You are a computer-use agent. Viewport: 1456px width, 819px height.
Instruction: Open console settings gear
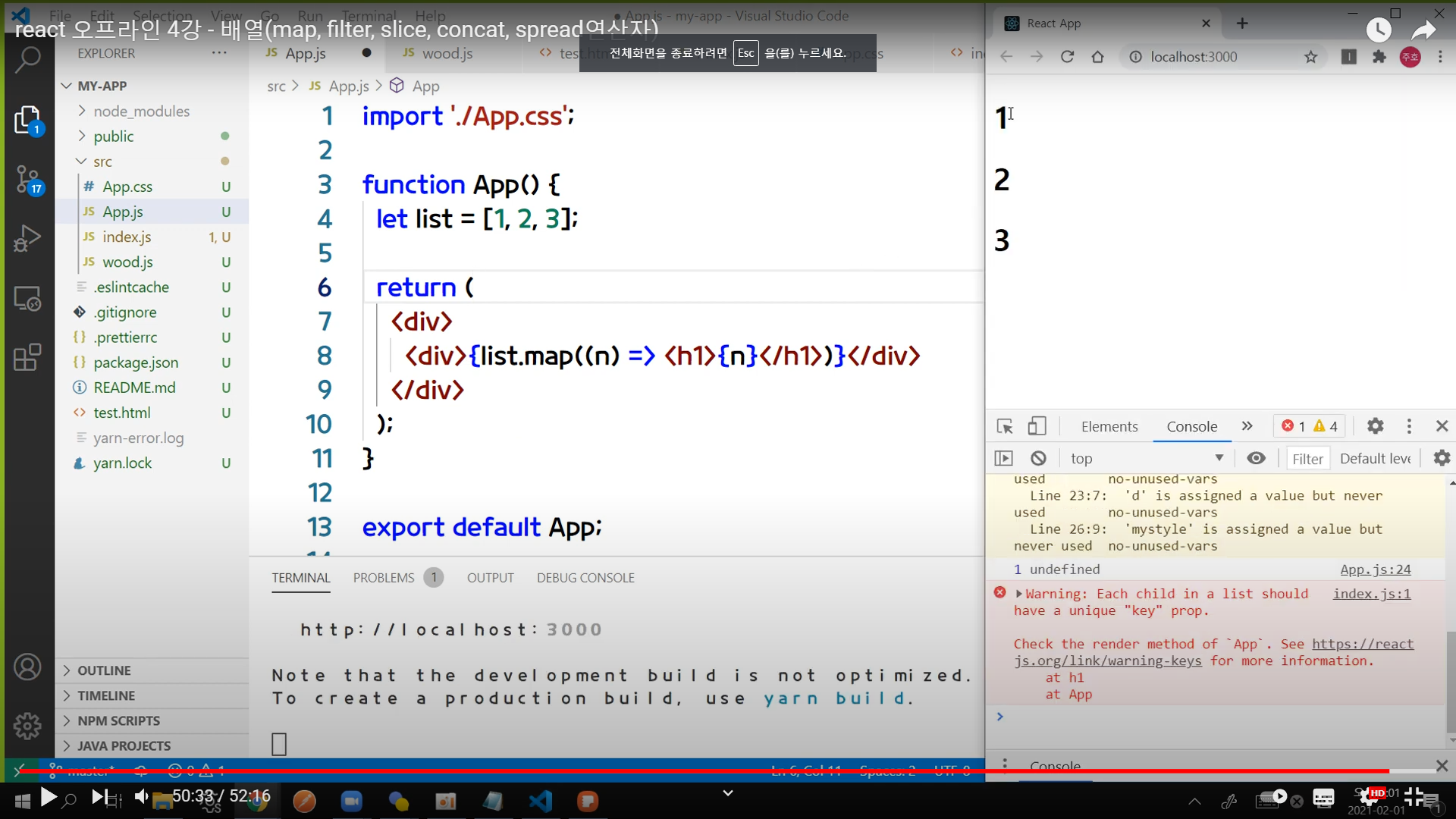pyautogui.click(x=1442, y=458)
